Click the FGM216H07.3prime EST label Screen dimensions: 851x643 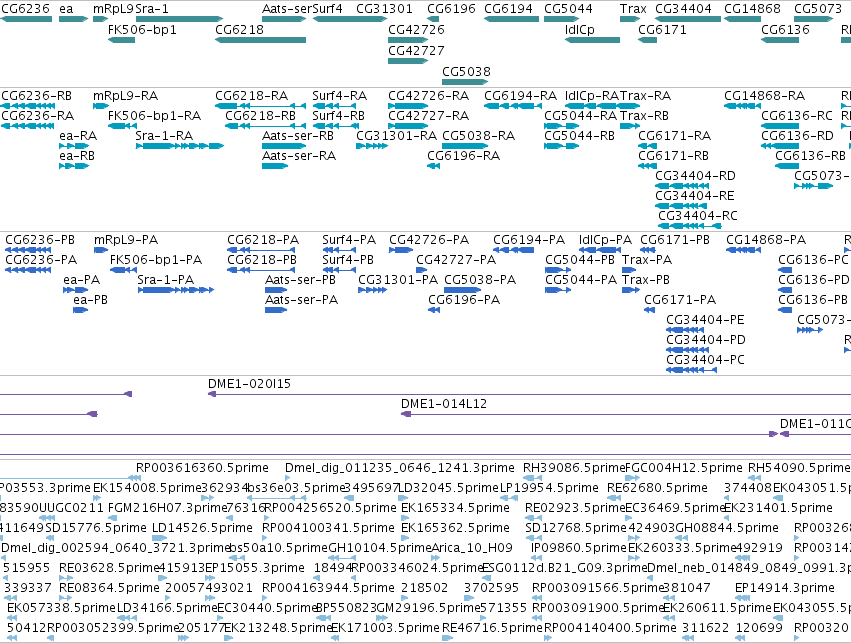167,508
